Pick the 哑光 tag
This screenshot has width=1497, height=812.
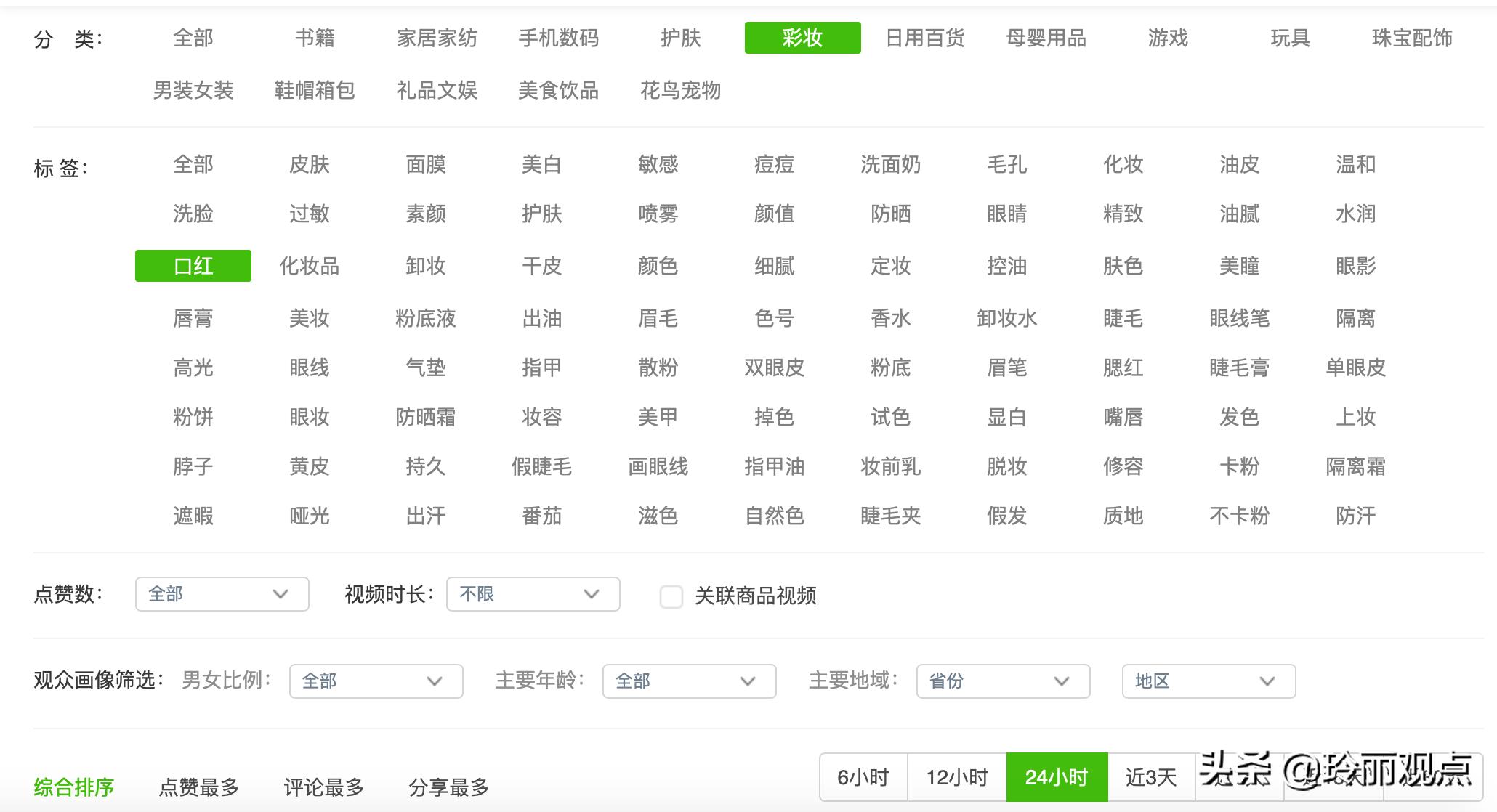click(x=310, y=516)
